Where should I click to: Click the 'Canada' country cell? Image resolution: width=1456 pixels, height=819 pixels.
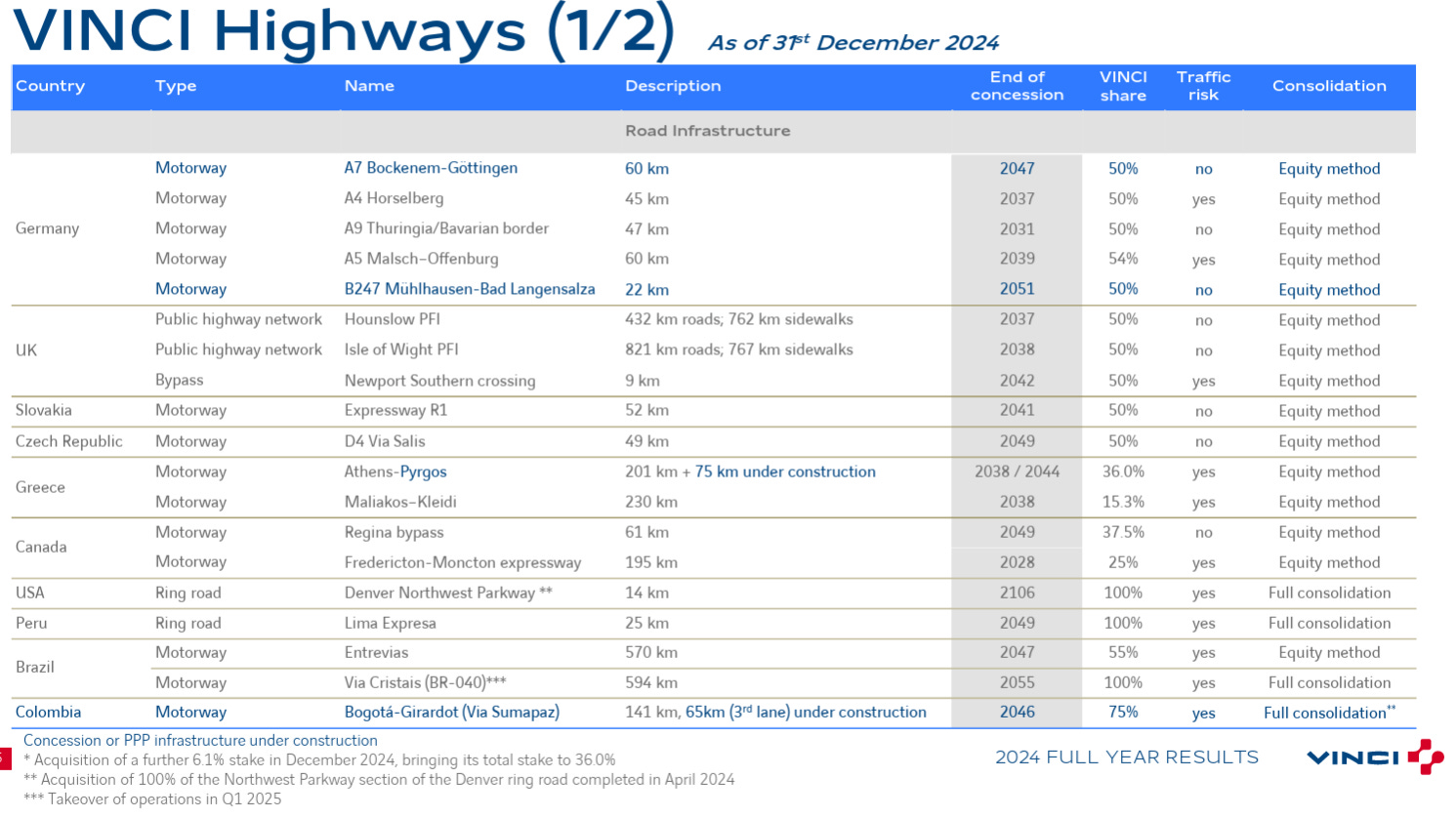pyautogui.click(x=41, y=547)
